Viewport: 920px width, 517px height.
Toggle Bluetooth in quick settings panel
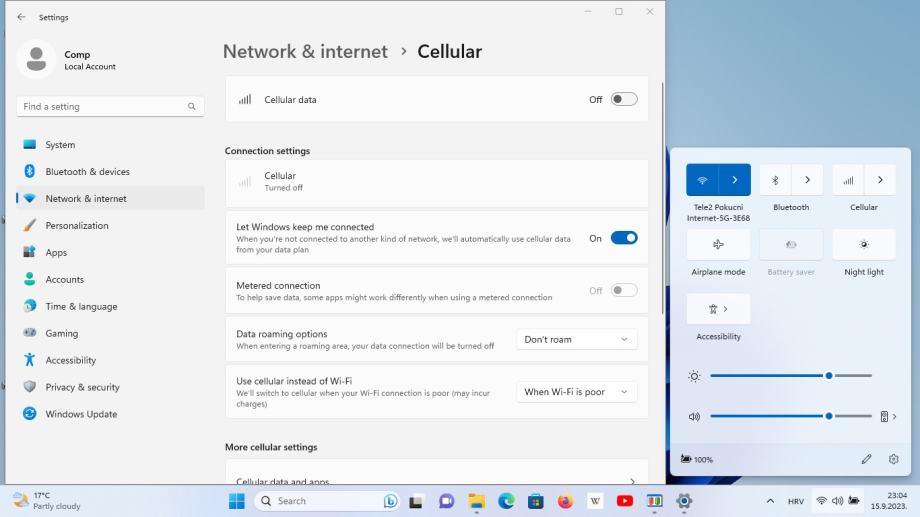coord(775,180)
